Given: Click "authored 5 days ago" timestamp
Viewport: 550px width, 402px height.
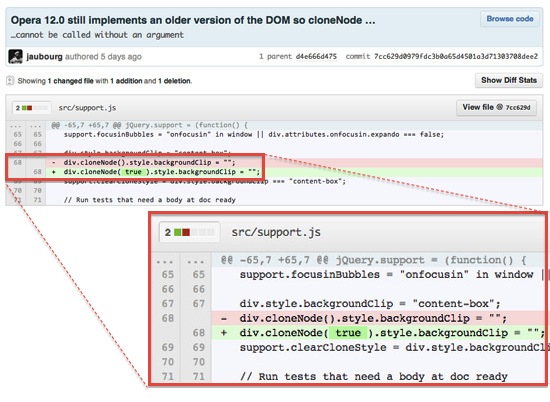Looking at the screenshot, I should 103,56.
